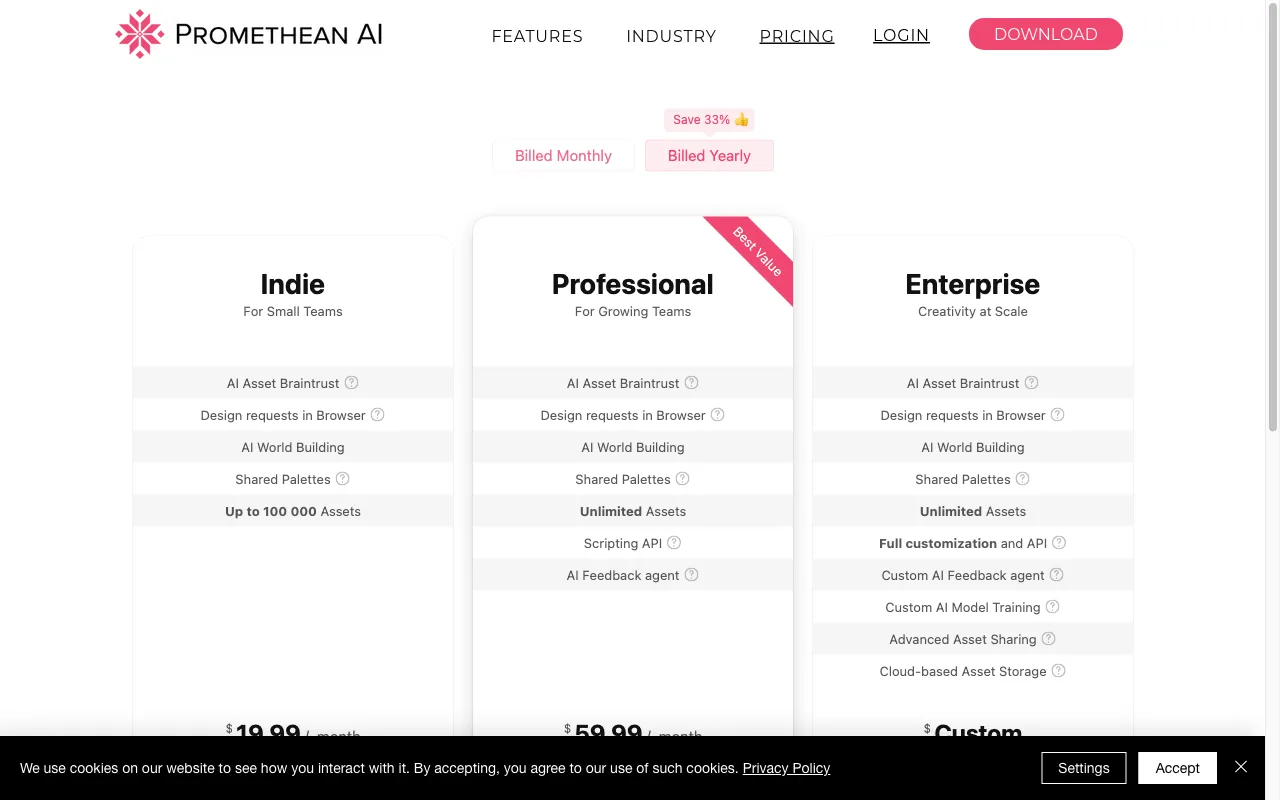
Task: Click the Promethean AI wordmark
Action: pos(279,35)
